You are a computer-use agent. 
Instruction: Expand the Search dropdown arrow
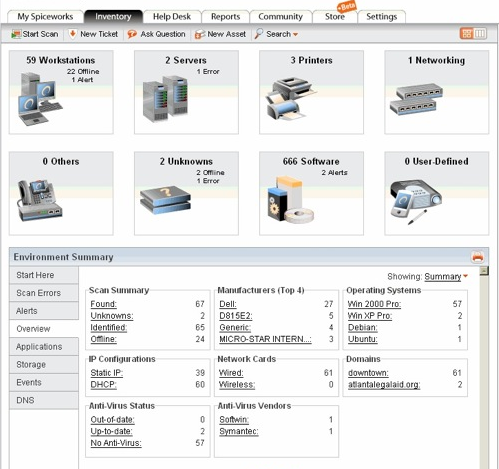[x=295, y=34]
